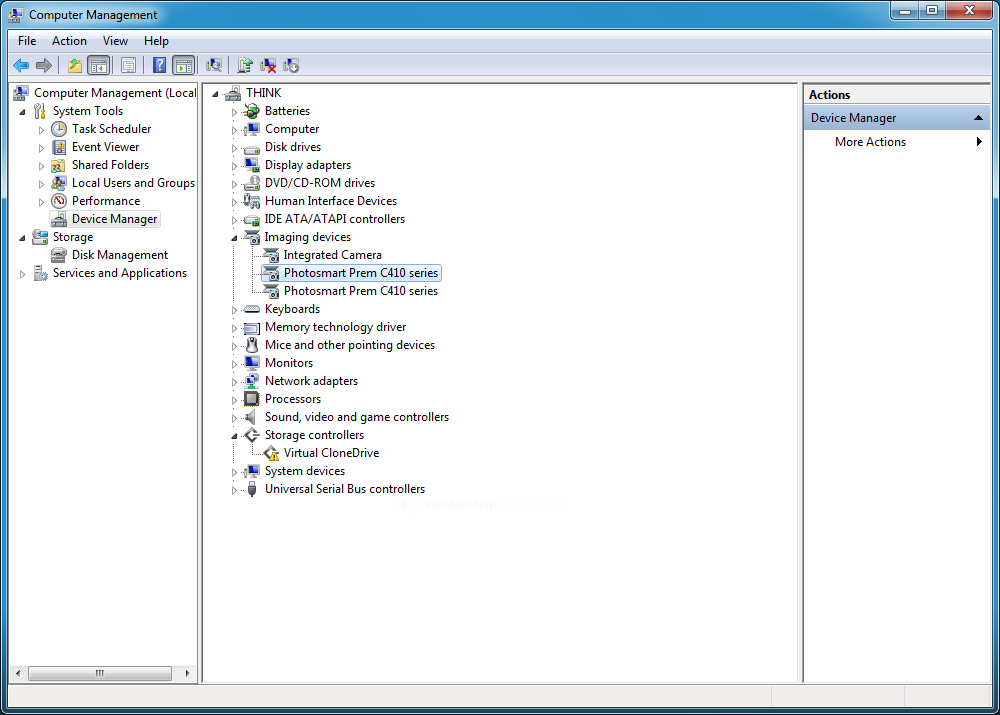Expand the Network adapters category
This screenshot has height=715, width=1000.
(235, 382)
